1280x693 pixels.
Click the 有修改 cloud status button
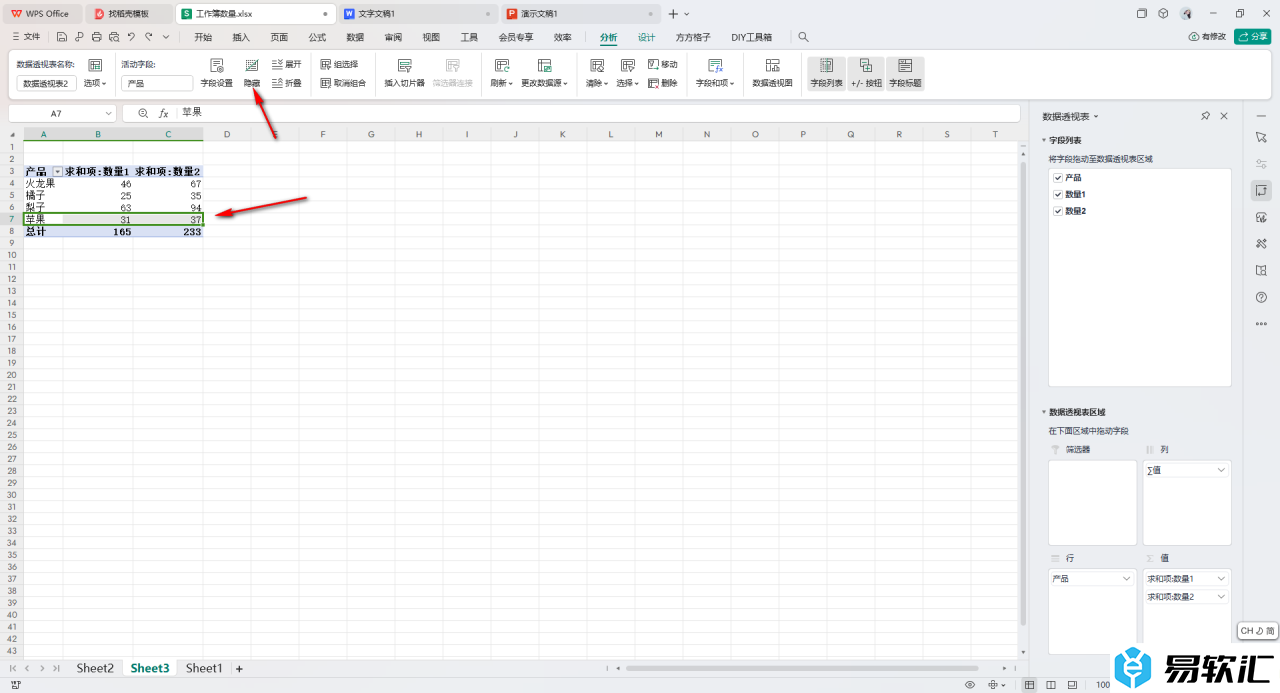(x=1207, y=37)
